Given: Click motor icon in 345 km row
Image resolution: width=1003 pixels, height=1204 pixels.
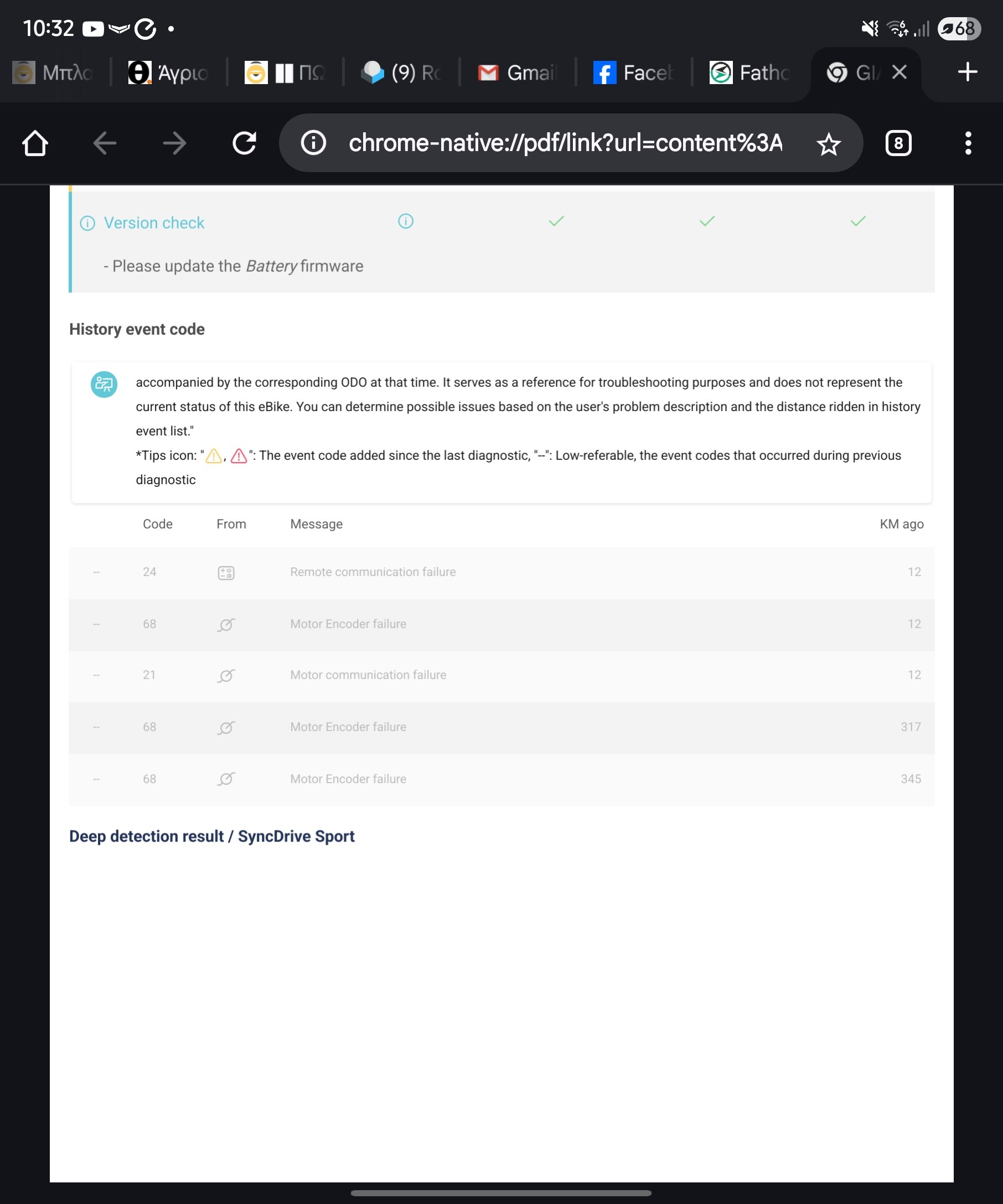Looking at the screenshot, I should pyautogui.click(x=226, y=779).
